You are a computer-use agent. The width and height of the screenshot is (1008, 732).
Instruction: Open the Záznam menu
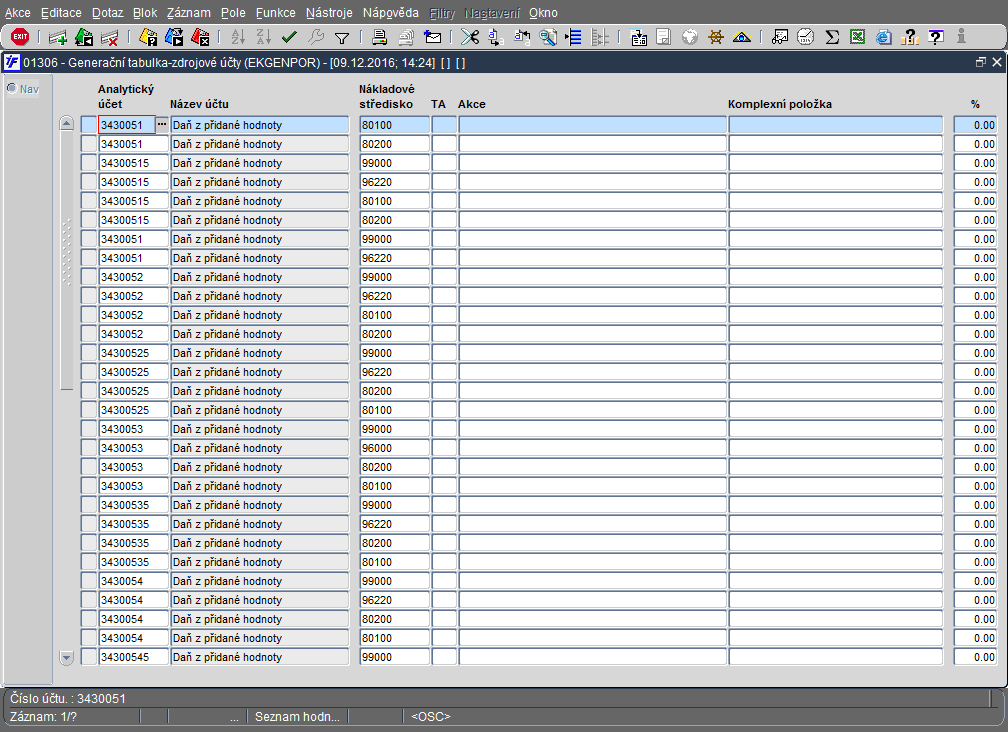point(188,13)
